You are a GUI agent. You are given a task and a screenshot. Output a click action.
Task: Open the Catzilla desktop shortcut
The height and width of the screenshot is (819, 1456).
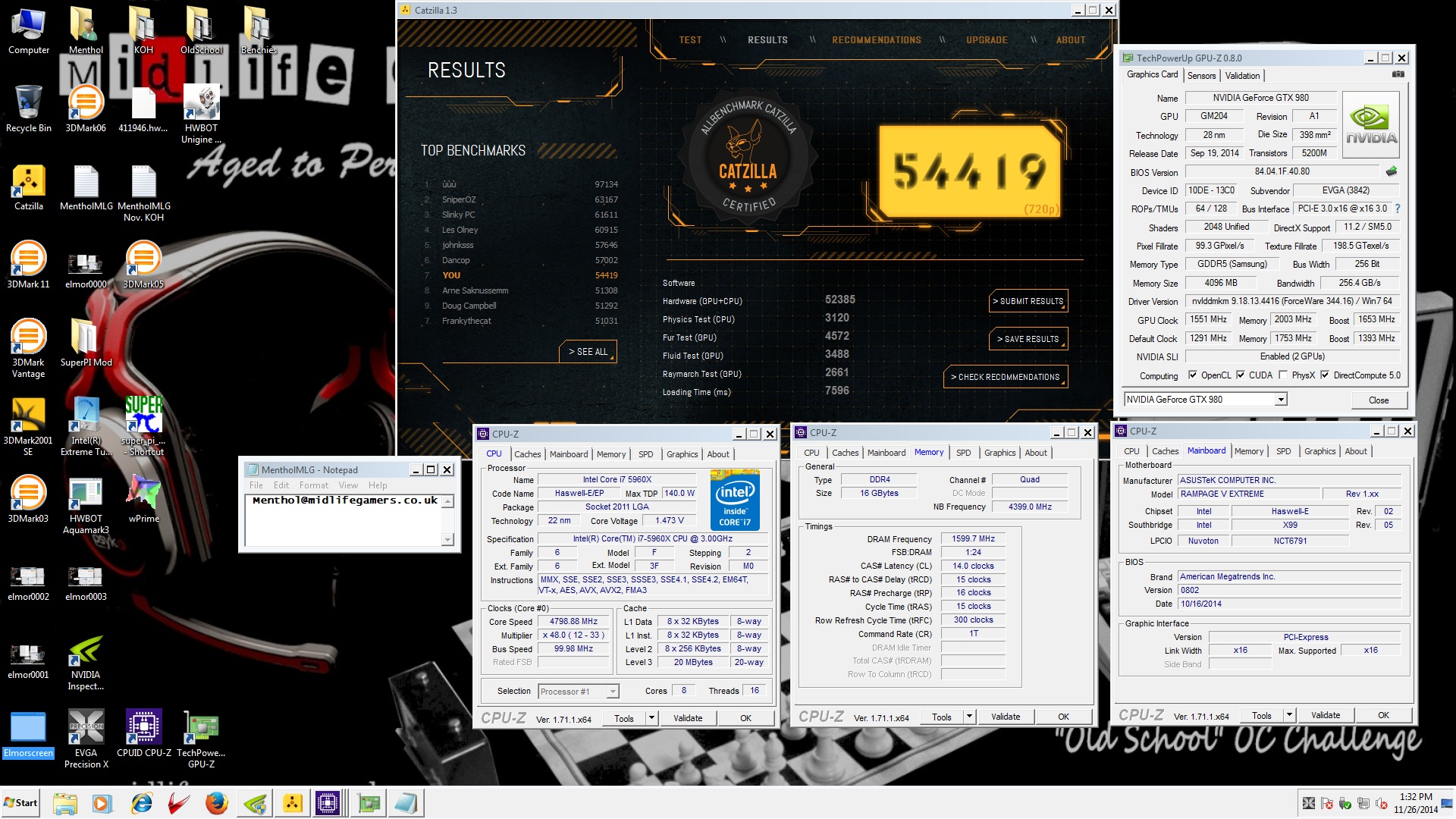click(29, 187)
